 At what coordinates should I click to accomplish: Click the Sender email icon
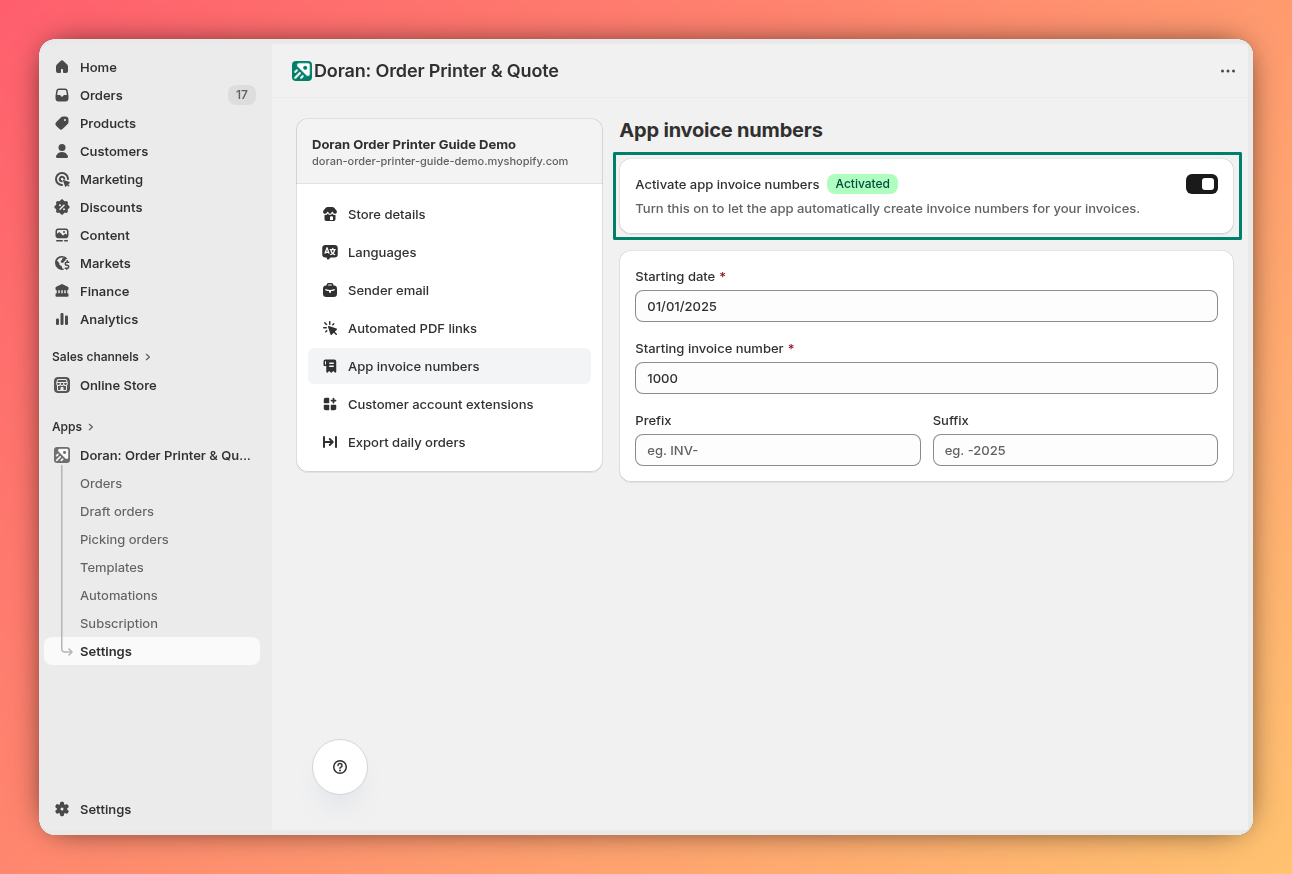pyautogui.click(x=330, y=290)
